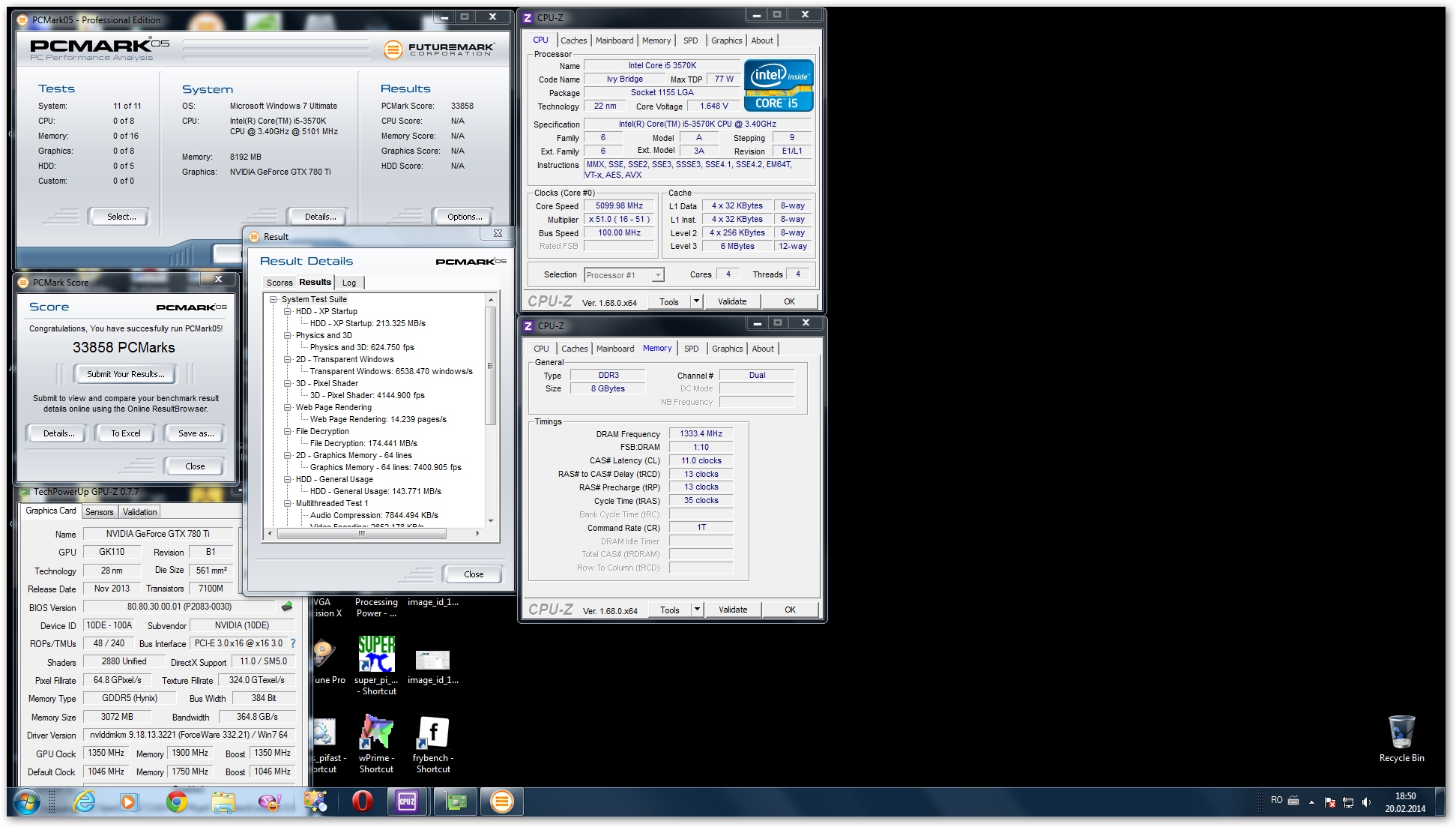Open the Action Center flag tray icon

pos(1330,802)
